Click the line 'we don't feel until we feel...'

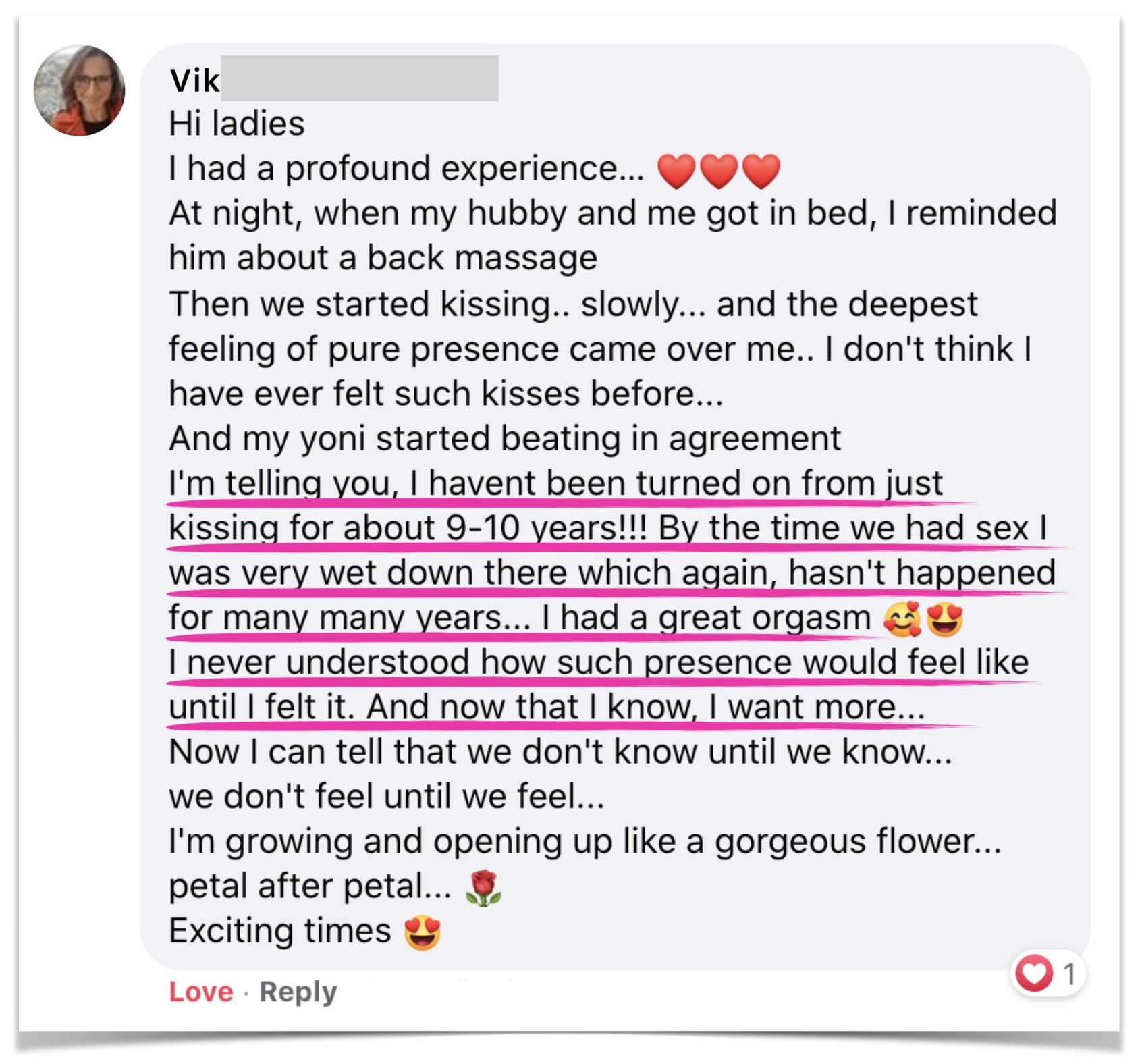[386, 797]
